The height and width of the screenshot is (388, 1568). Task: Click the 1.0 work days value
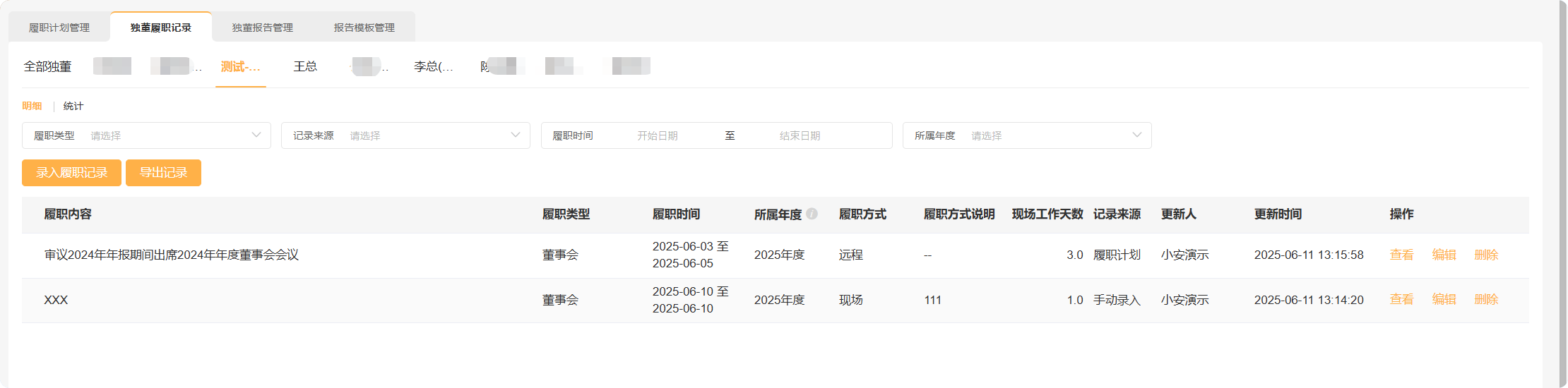tap(1074, 300)
